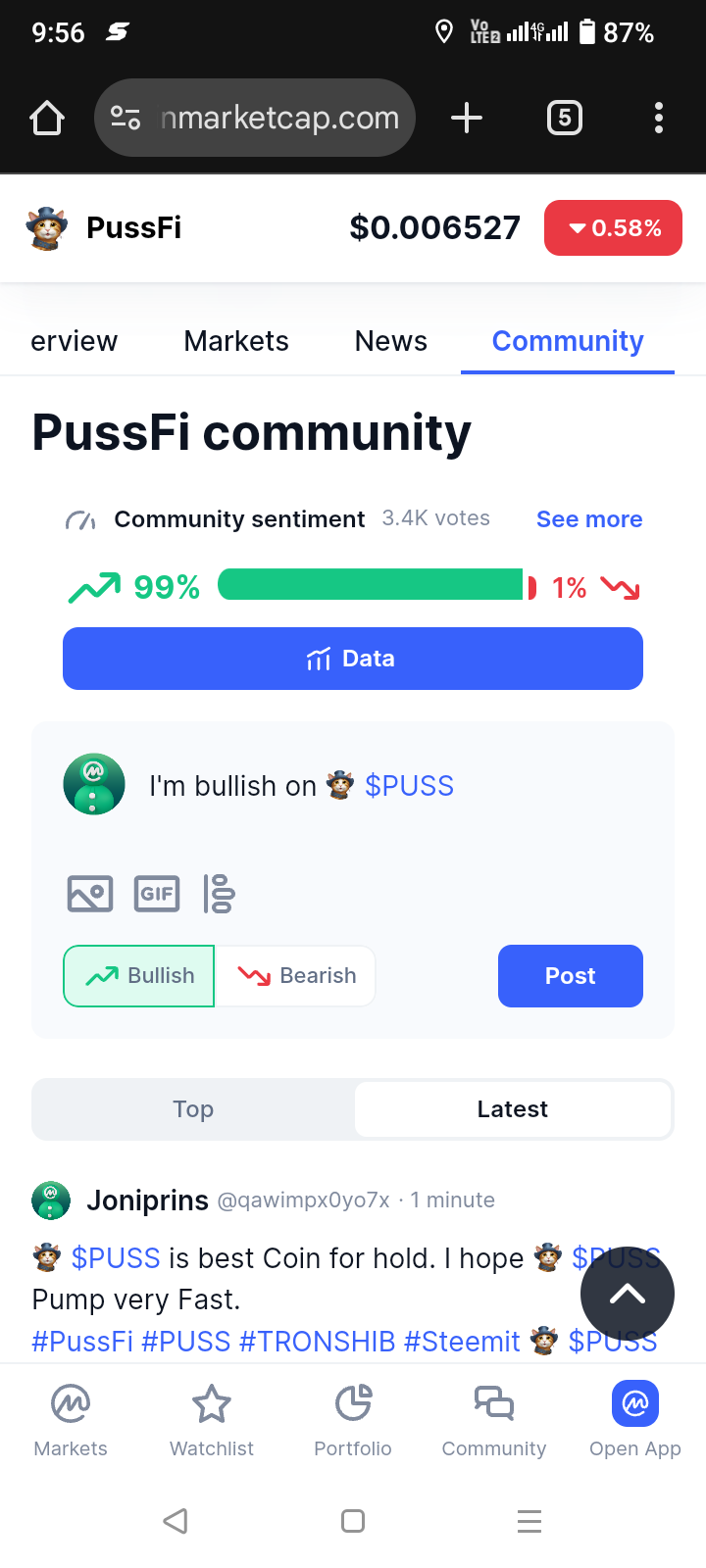Switch to the News tab
The height and width of the screenshot is (1568, 706).
coord(390,341)
